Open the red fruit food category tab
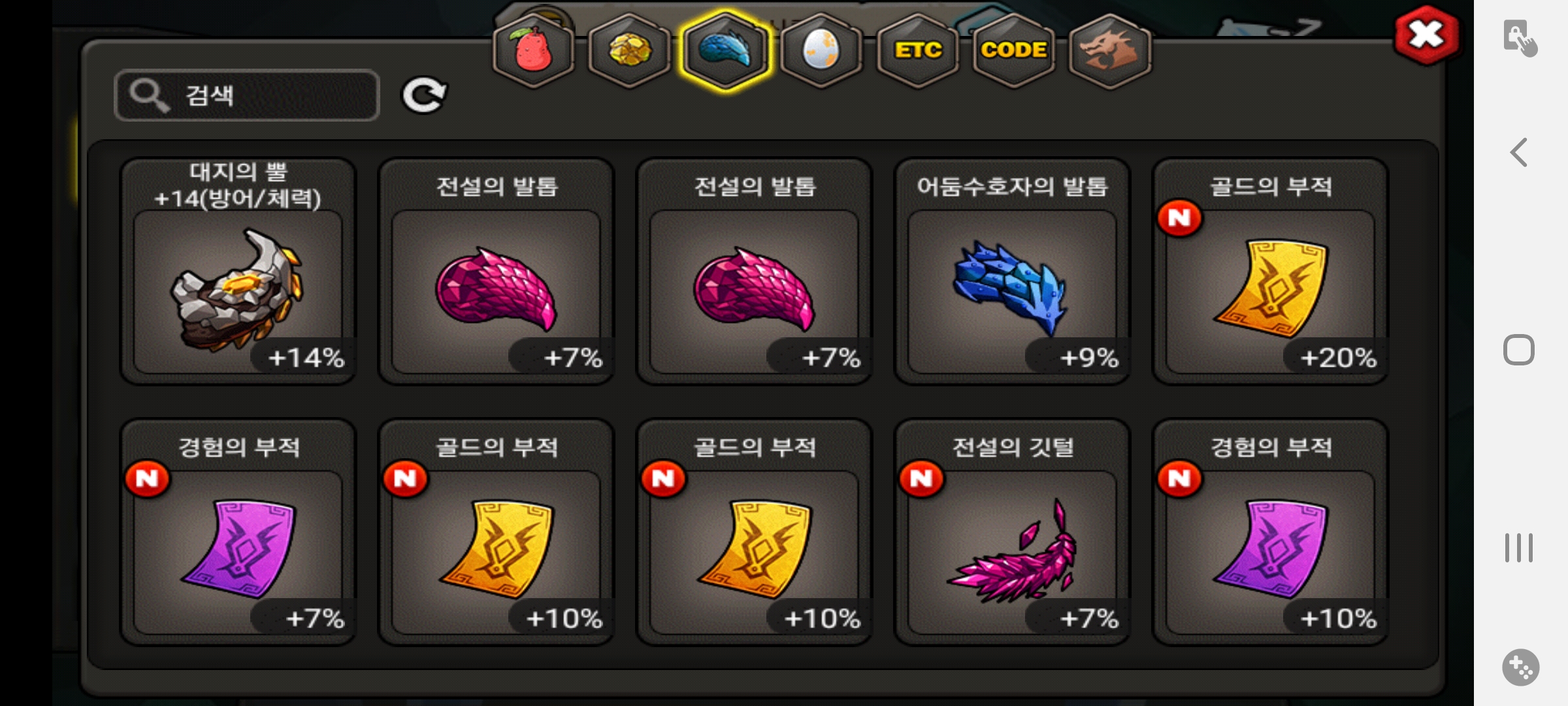 (534, 50)
